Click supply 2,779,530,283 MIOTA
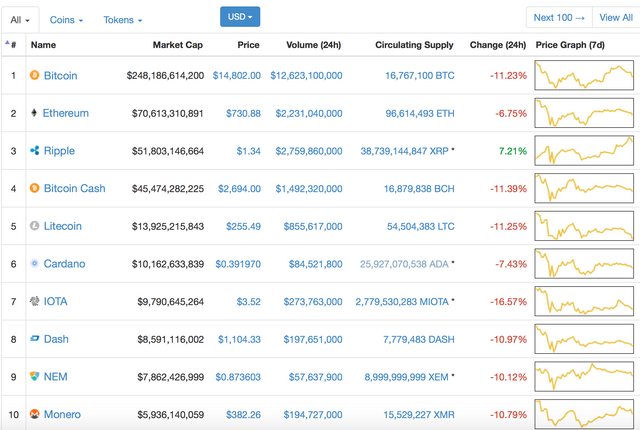Image resolution: width=640 pixels, height=430 pixels. 402,301
